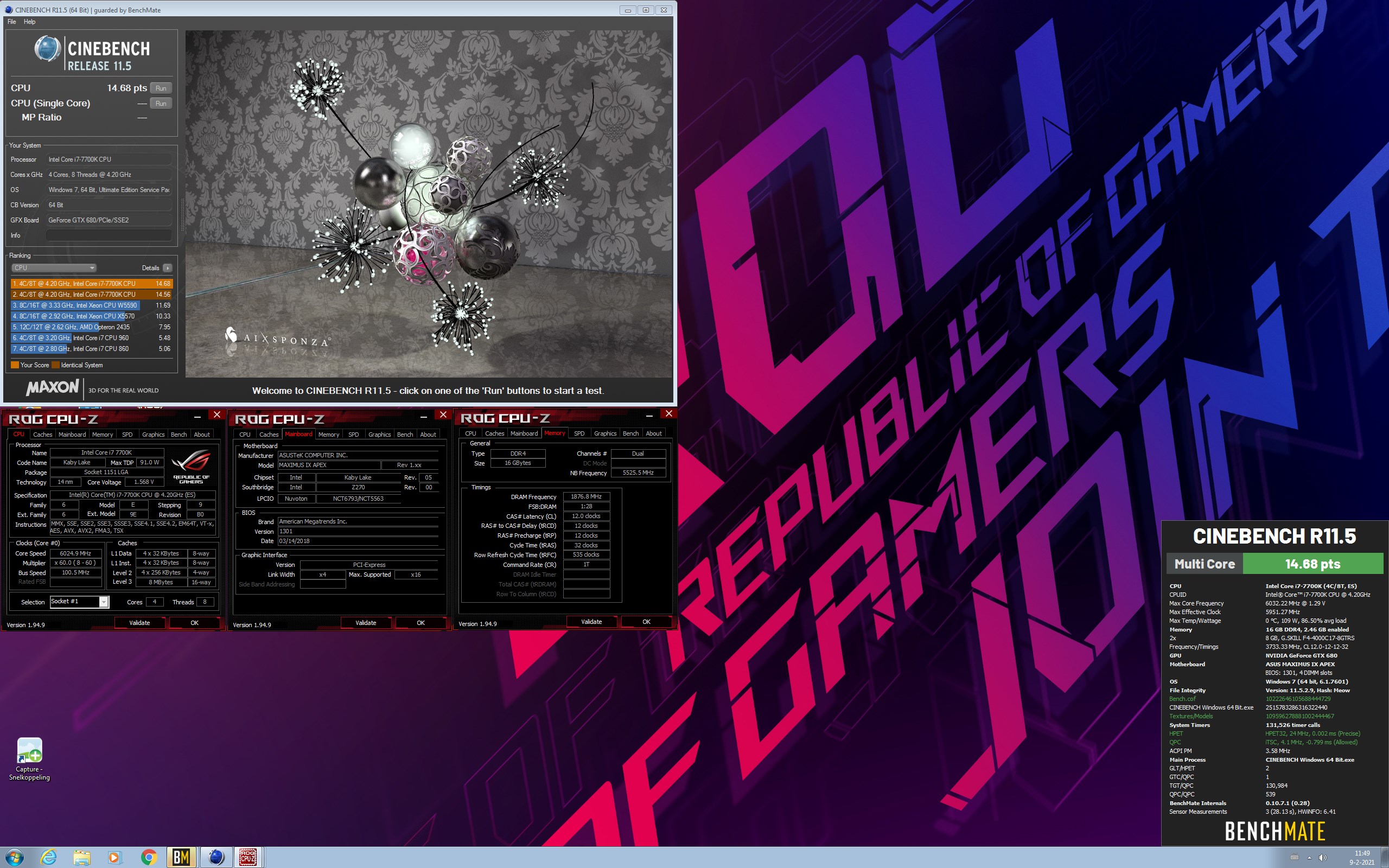Click Cinebench rendered scene image
Image resolution: width=1389 pixels, height=868 pixels.
[428, 204]
